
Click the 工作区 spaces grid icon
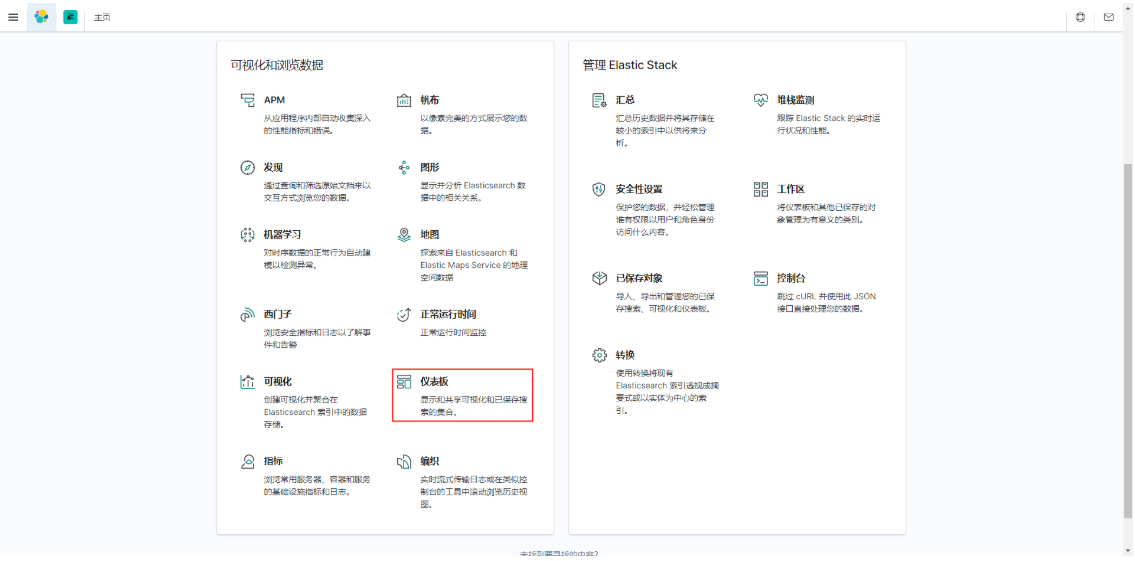coord(760,190)
